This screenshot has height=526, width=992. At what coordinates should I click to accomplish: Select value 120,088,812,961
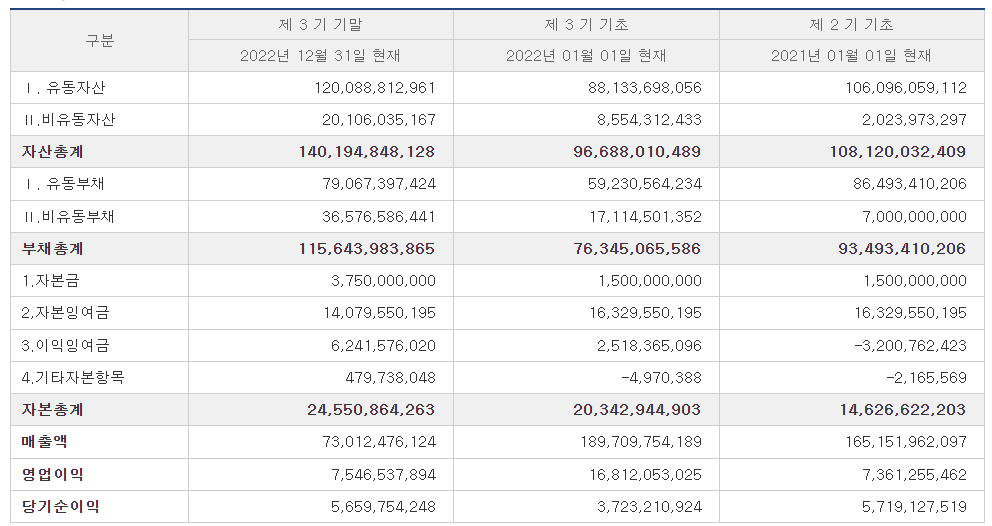(375, 88)
